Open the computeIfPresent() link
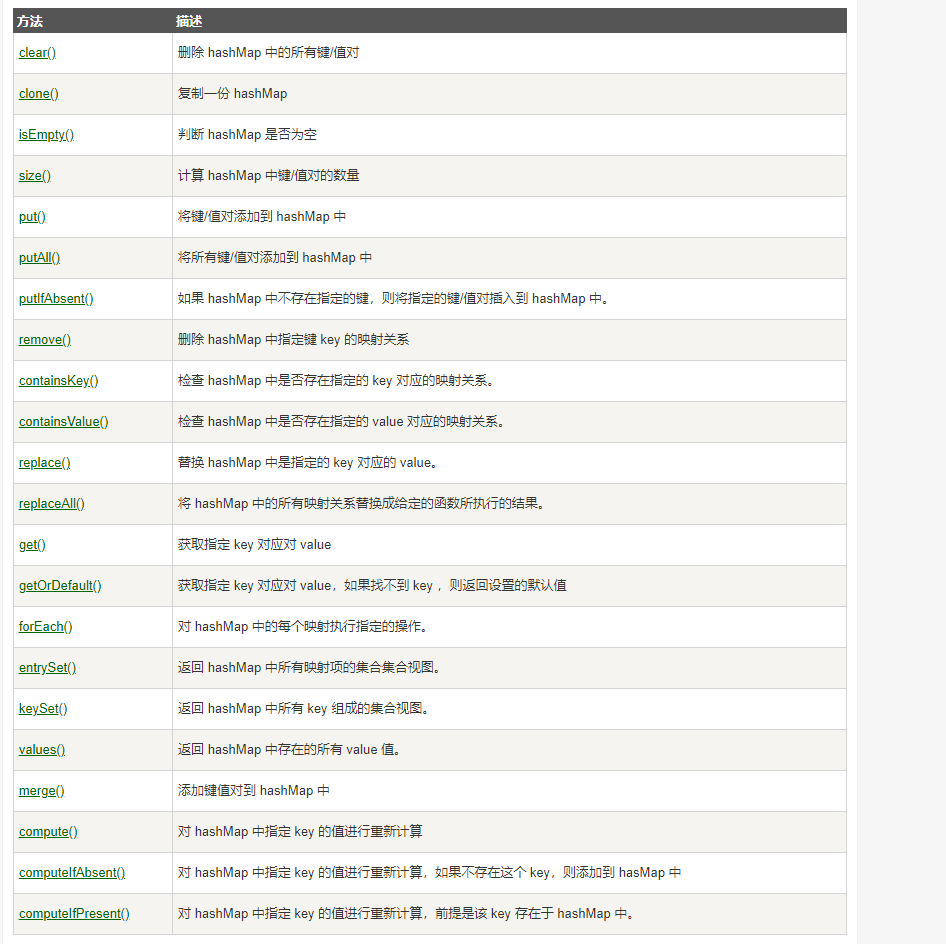 74,914
